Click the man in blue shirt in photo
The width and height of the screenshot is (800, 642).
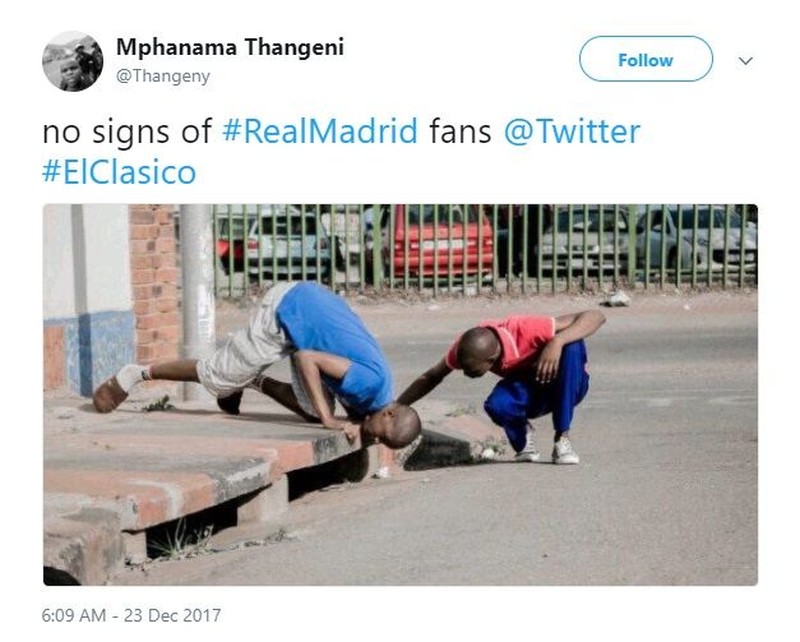click(x=257, y=363)
